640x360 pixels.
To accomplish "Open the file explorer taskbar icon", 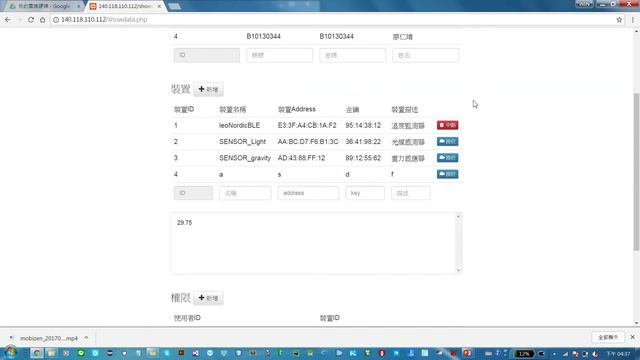I will coord(51,353).
